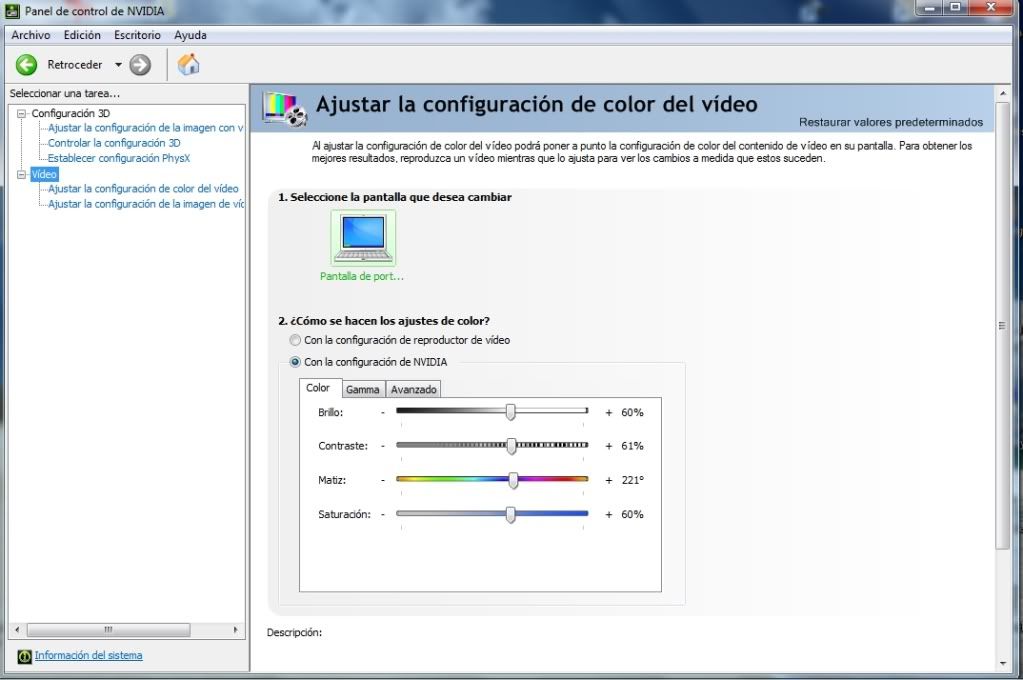Viewport: 1023px width, 680px height.
Task: Click the Contraste slider handle
Action: click(x=512, y=446)
